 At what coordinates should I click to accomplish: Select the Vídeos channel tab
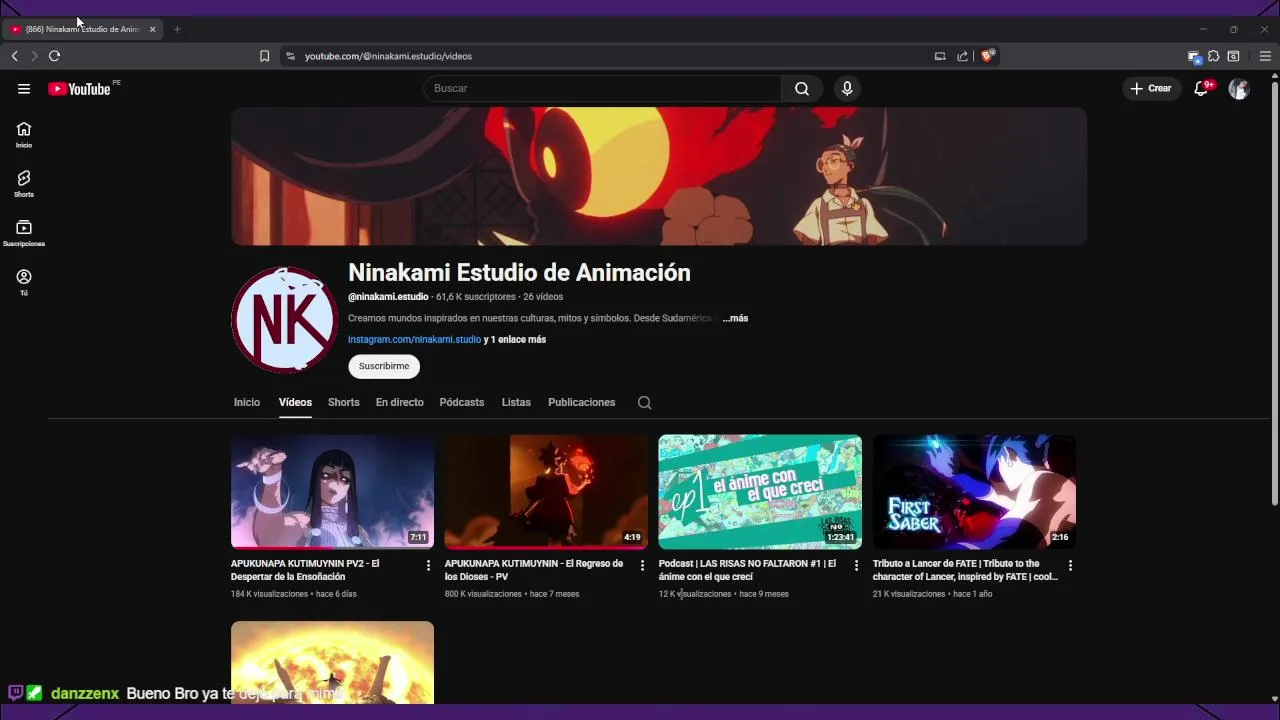pos(295,402)
